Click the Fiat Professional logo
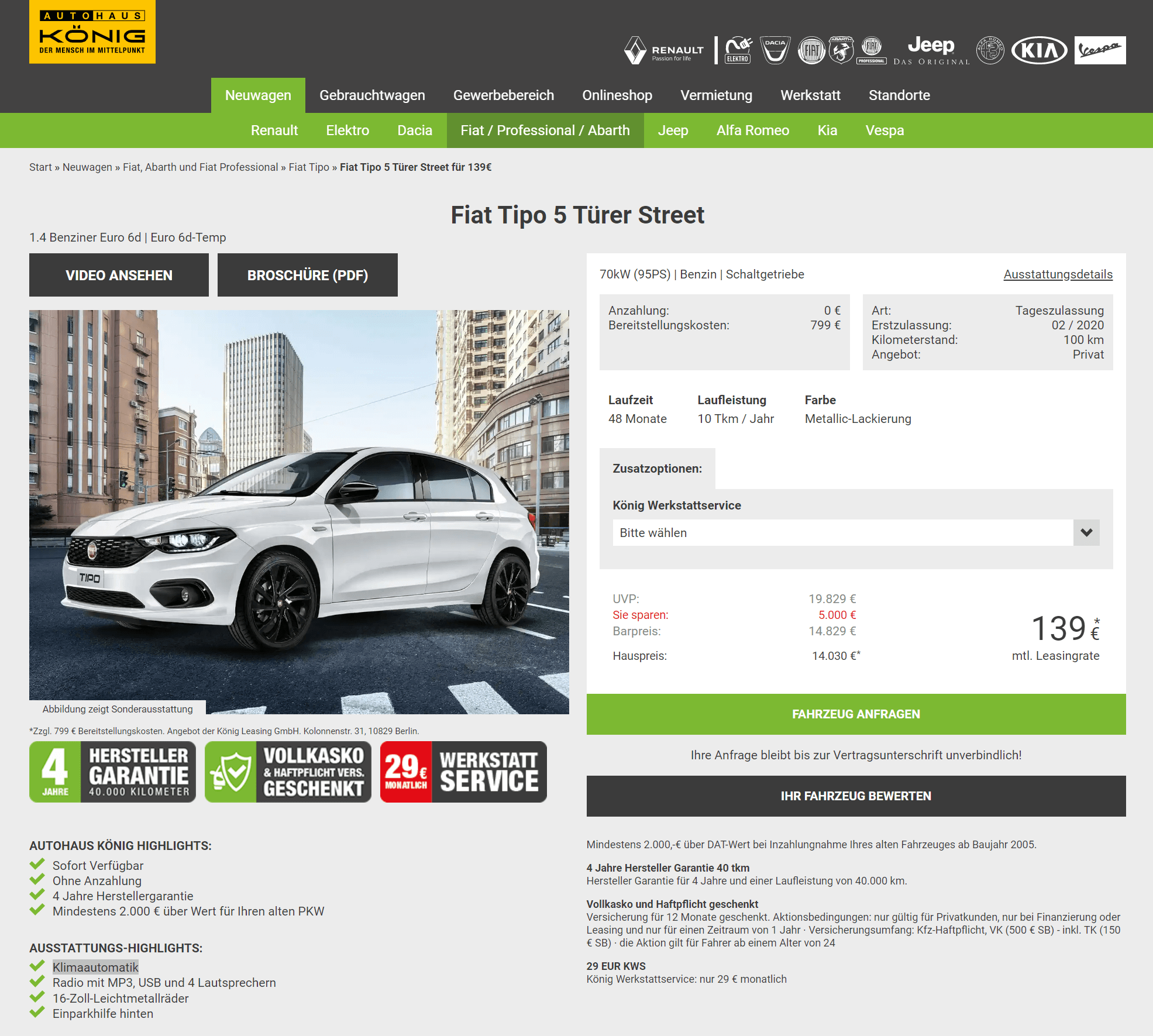Image resolution: width=1153 pixels, height=1036 pixels. [x=872, y=50]
